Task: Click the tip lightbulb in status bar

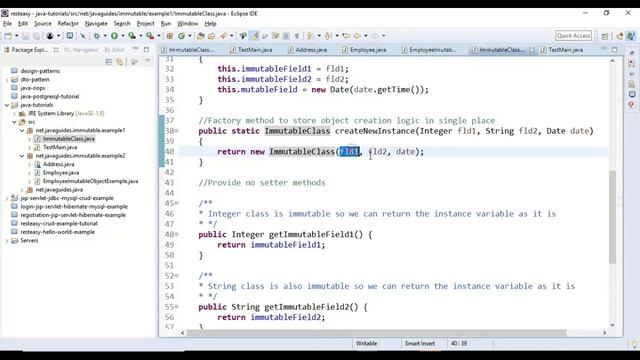Action: pos(634,344)
